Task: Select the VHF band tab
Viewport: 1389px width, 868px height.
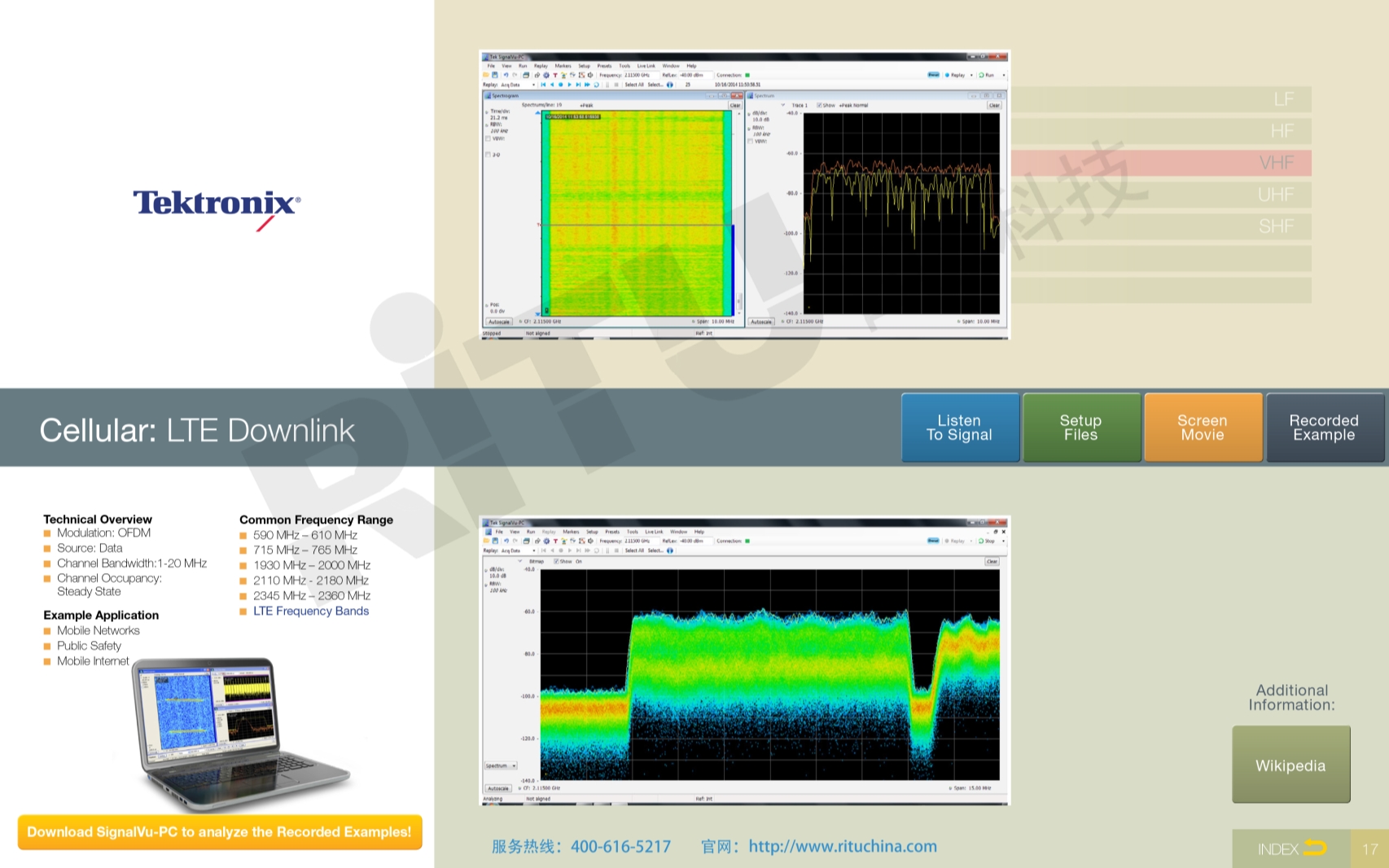Action: [1274, 163]
